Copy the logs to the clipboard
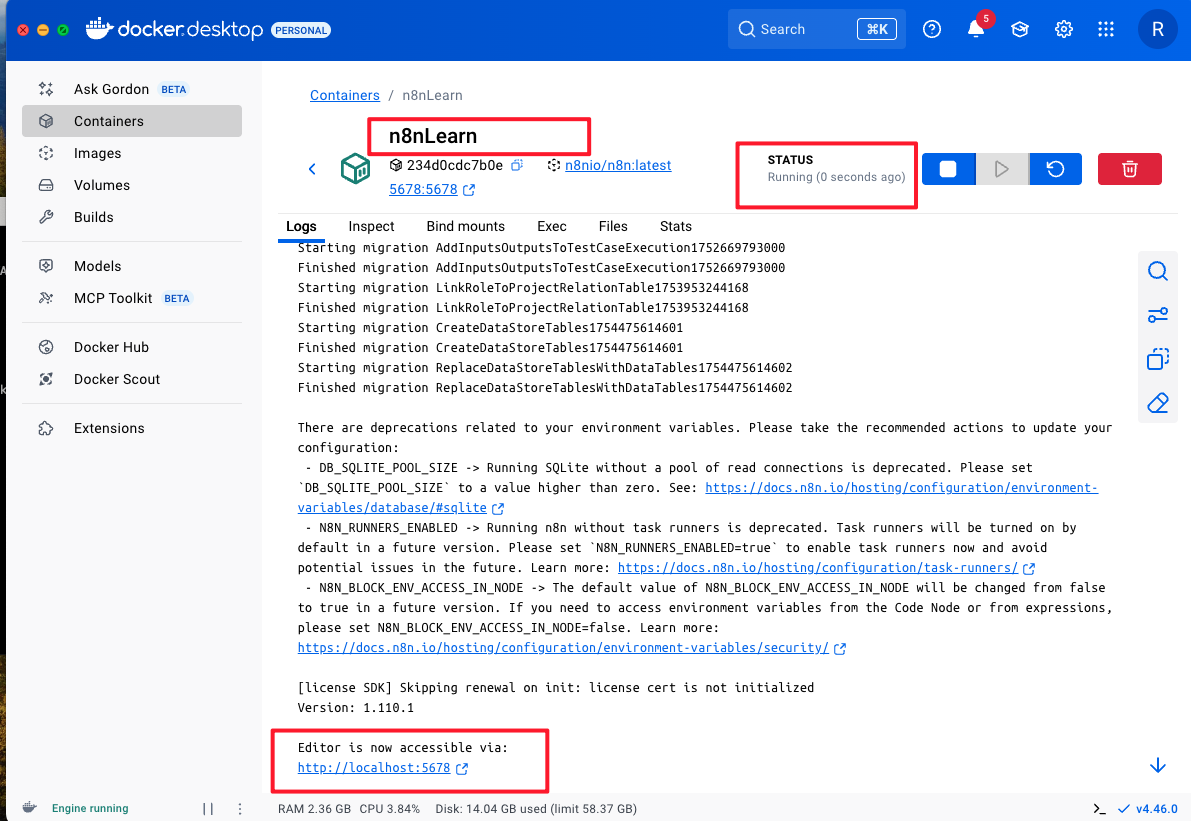Screen dimensions: 1191x821 (x=1158, y=358)
